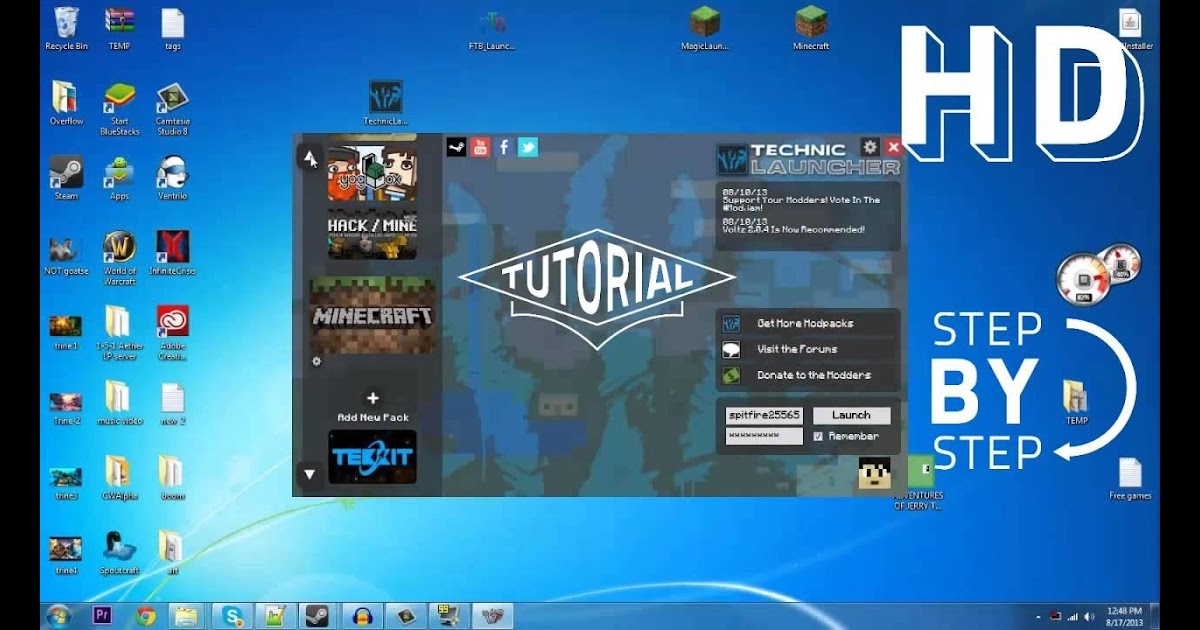Toggle the Remember checkbox
Viewport: 1200px width, 630px height.
818,436
